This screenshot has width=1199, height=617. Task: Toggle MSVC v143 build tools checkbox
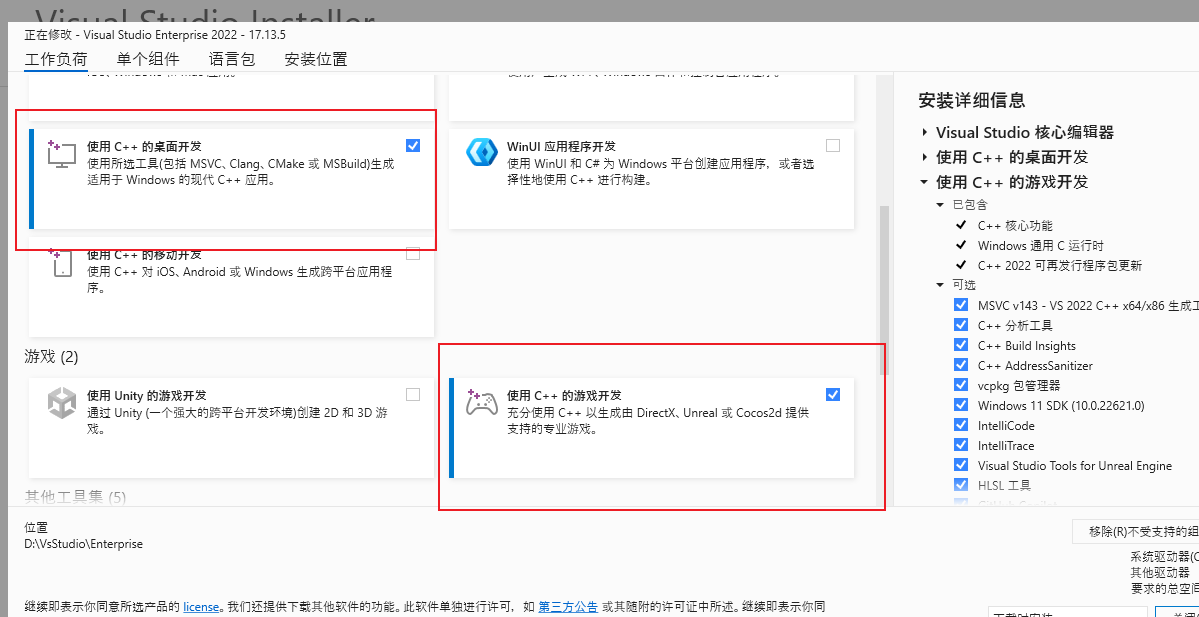point(961,305)
